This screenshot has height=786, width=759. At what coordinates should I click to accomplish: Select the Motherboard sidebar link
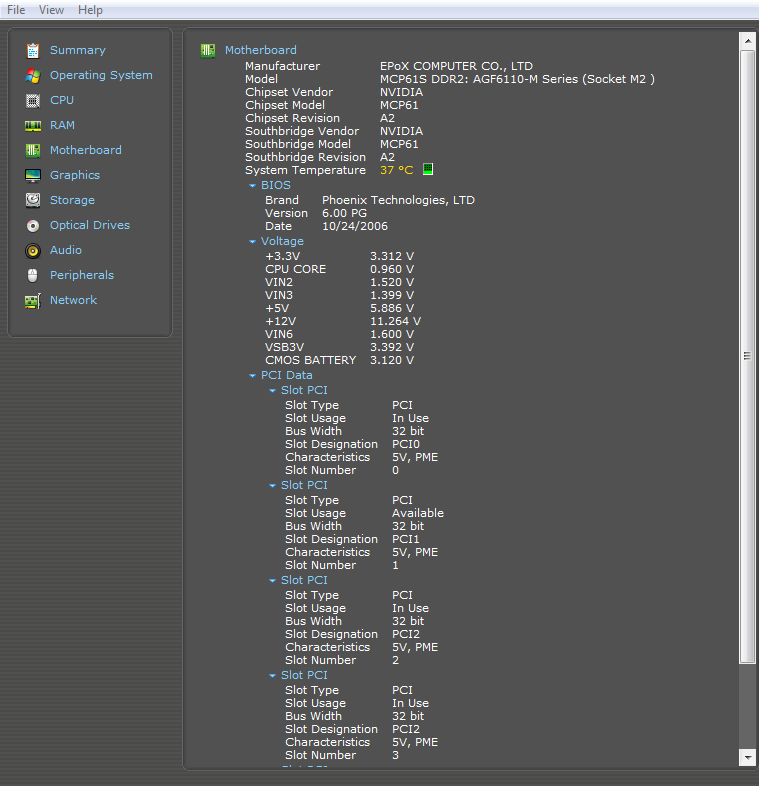coord(86,150)
